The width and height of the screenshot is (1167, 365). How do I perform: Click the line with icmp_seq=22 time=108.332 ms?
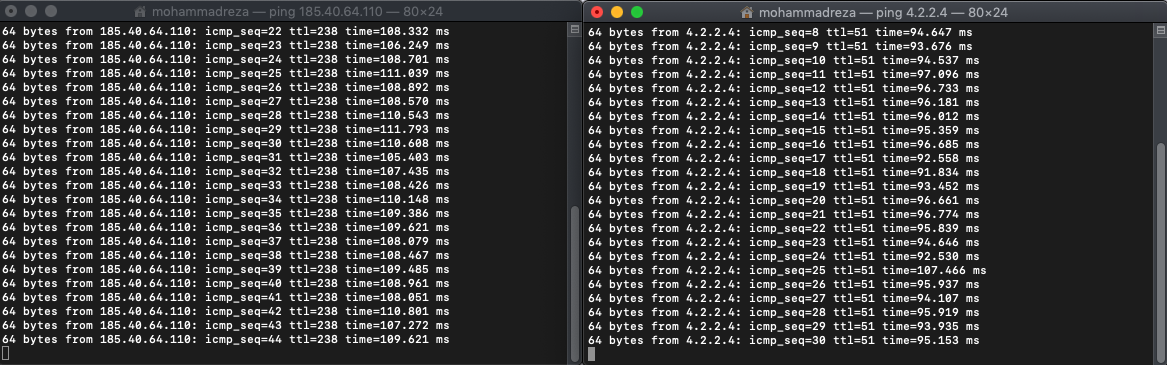(x=226, y=33)
